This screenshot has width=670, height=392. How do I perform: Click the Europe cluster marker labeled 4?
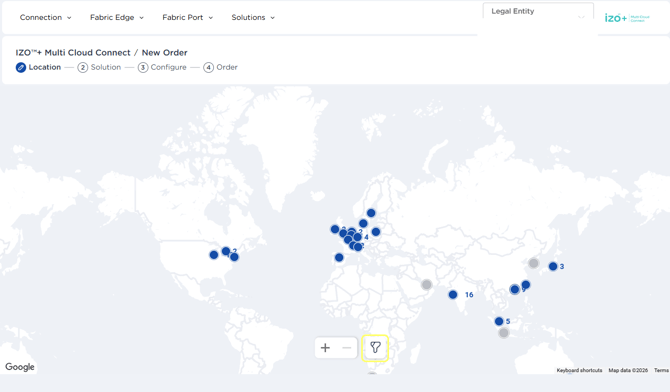pos(358,237)
